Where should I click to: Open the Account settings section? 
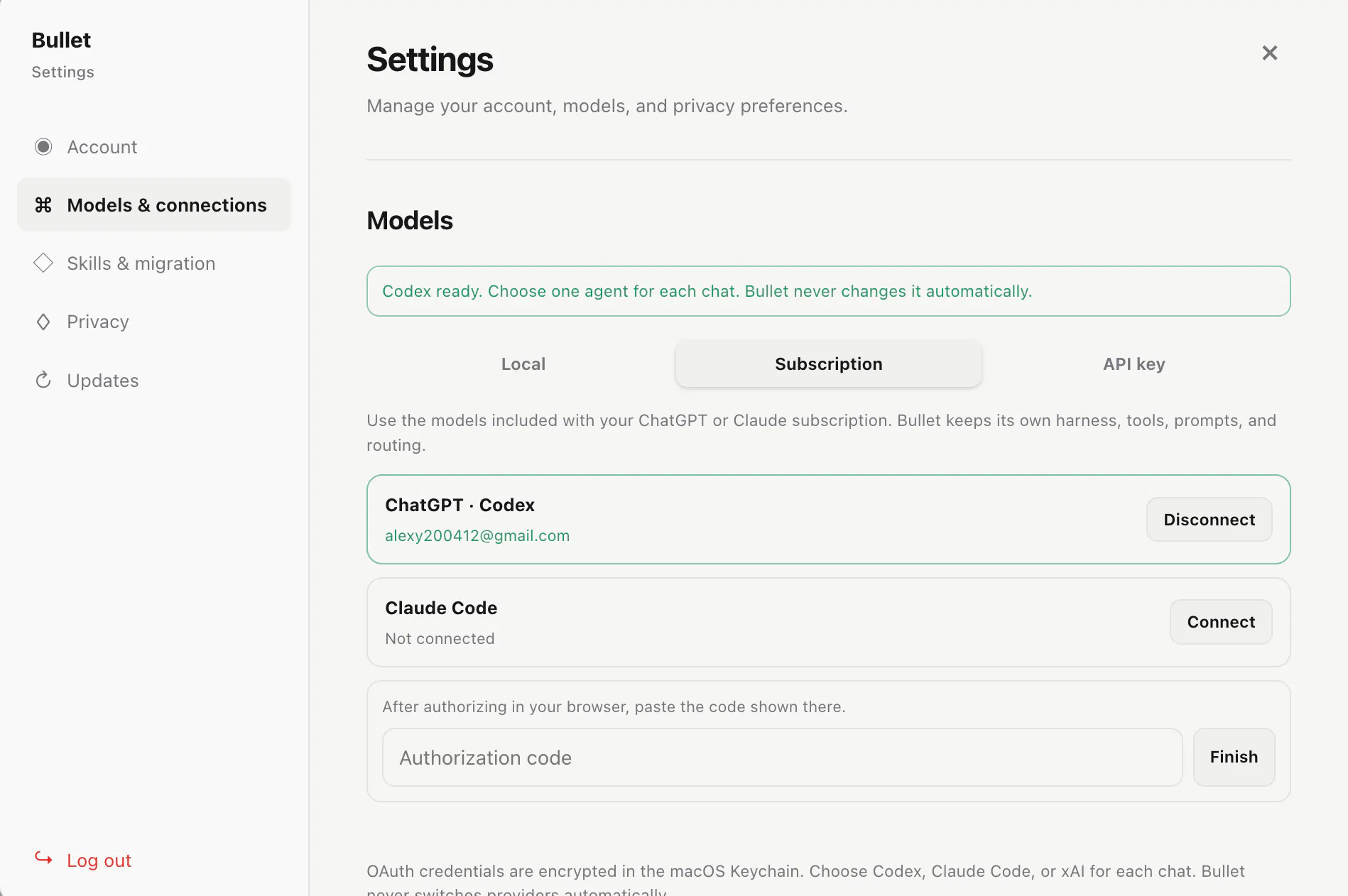[x=154, y=147]
